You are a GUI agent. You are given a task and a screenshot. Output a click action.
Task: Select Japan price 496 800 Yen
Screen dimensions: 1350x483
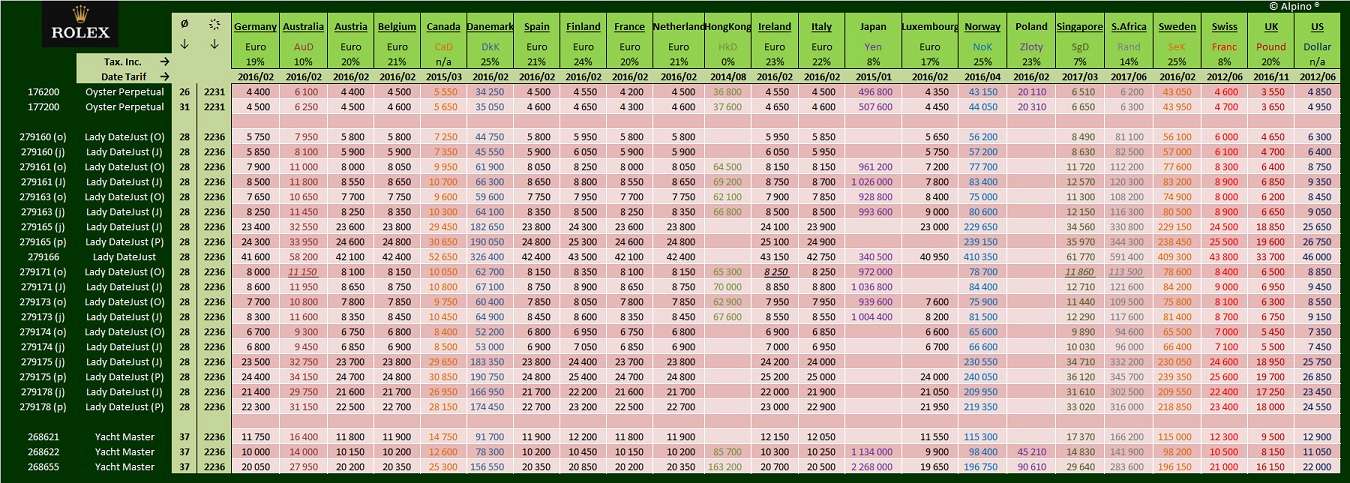tap(875, 91)
